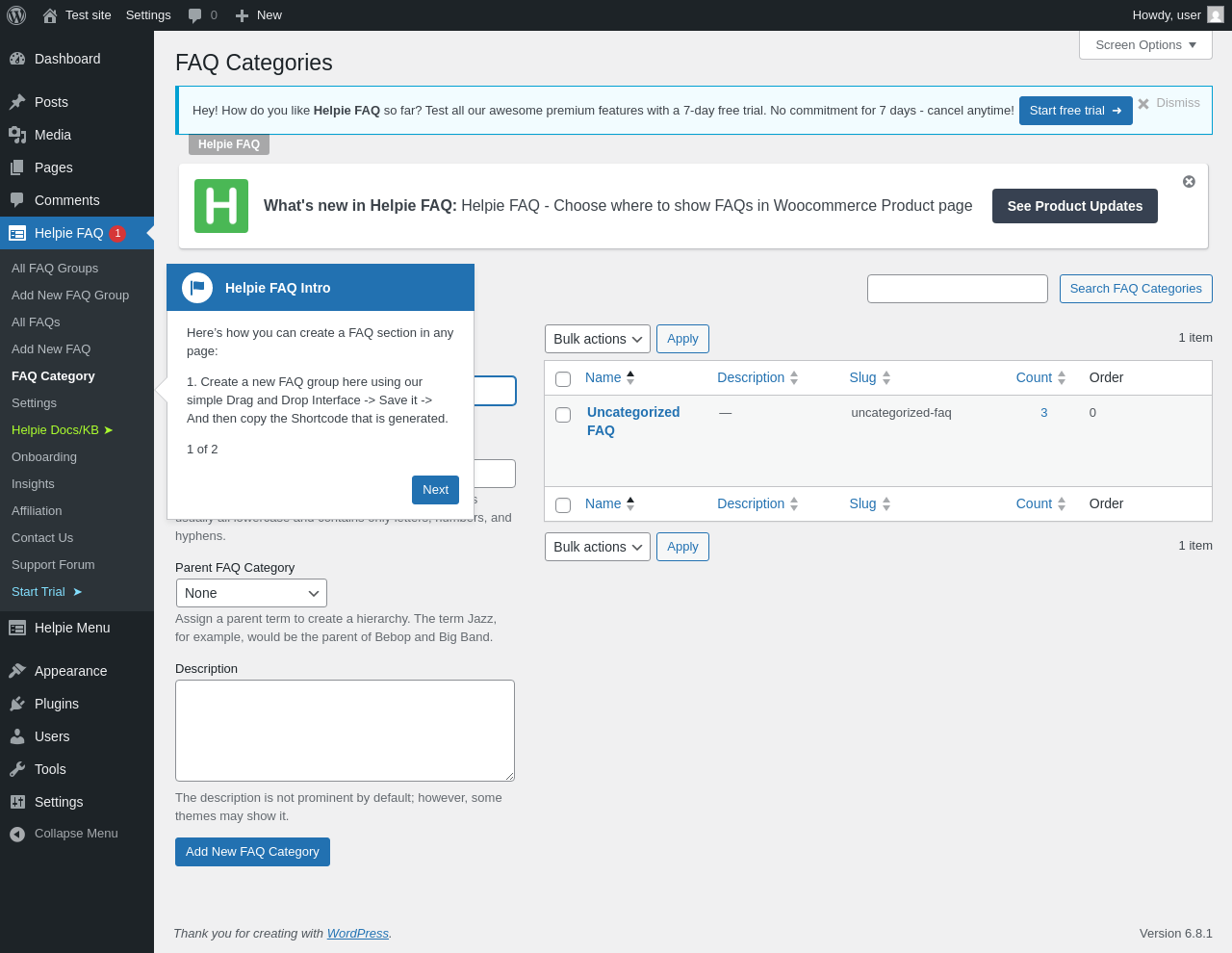This screenshot has height=953, width=1232.
Task: Open the WordPress logo menu
Action: (16, 15)
